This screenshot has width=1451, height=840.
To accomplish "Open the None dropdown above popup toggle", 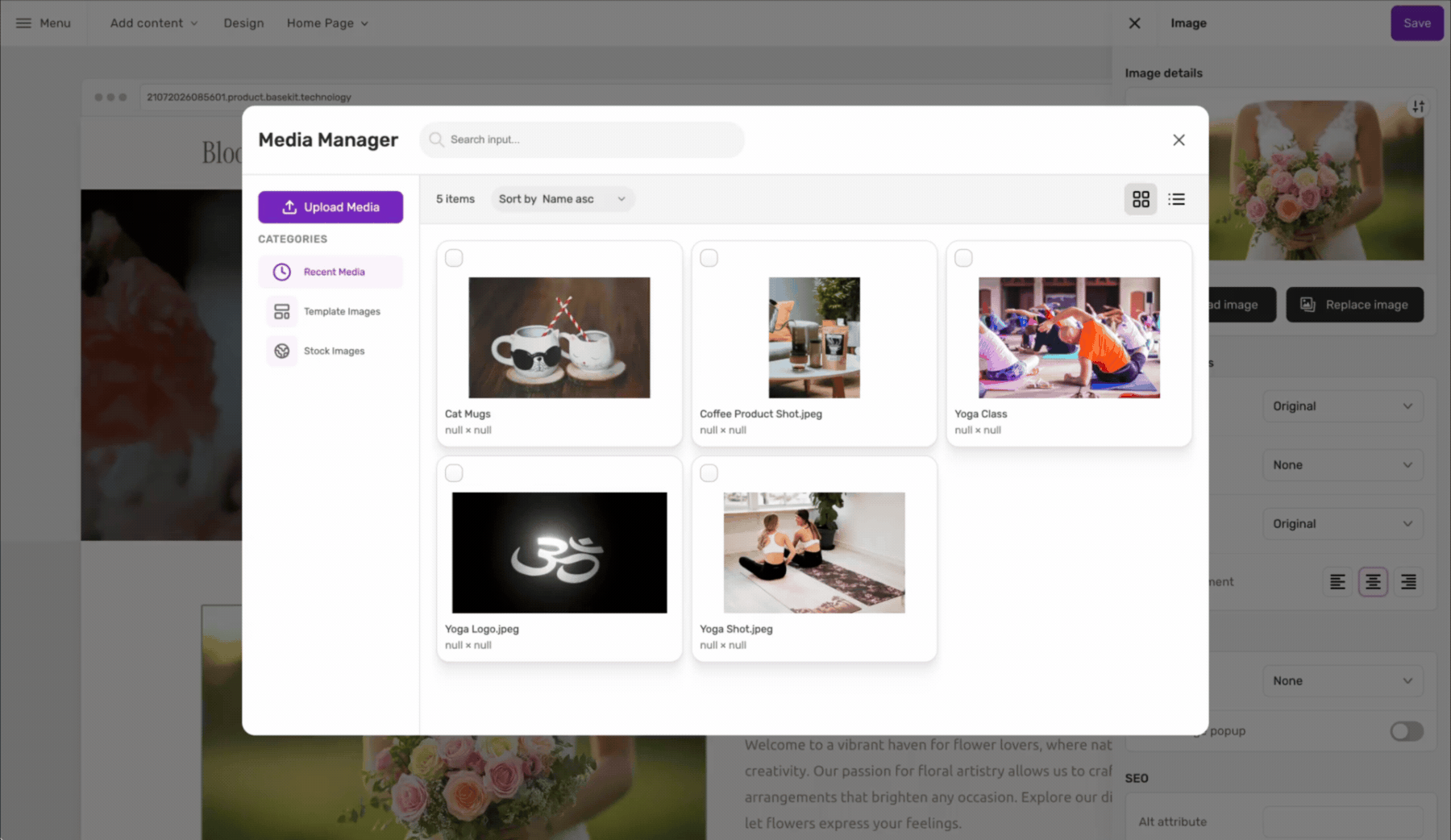I will 1343,681.
